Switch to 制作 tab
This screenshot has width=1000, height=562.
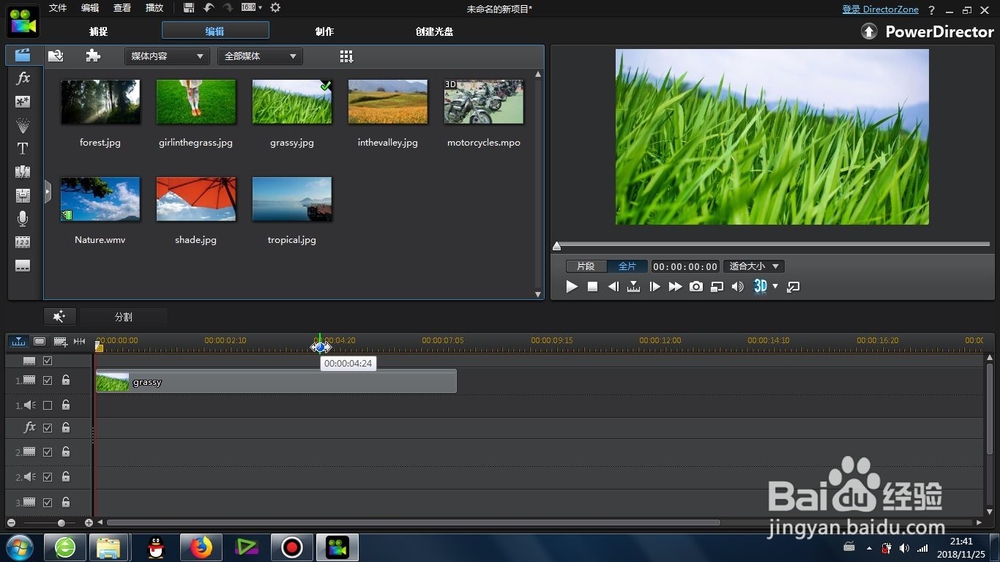pos(324,31)
